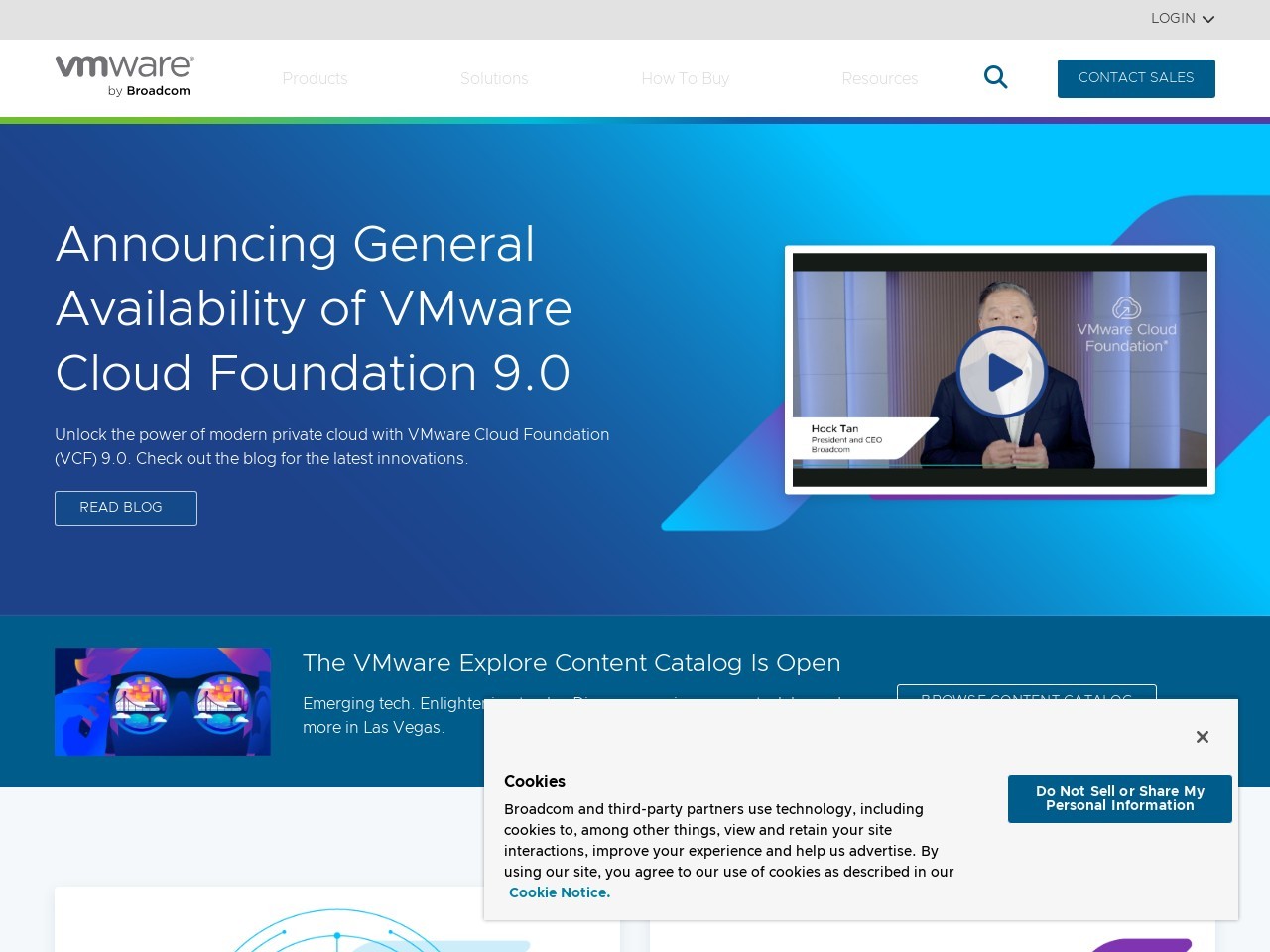Open the search magnifier

(x=995, y=76)
